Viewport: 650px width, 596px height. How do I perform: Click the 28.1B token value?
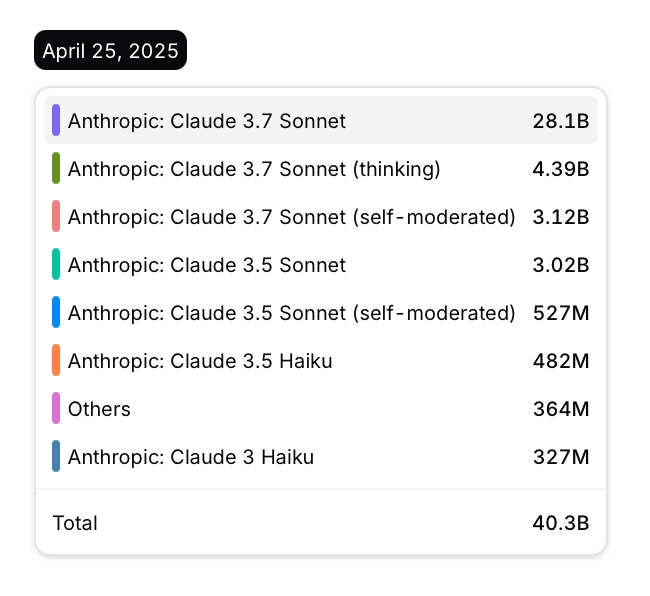point(560,121)
